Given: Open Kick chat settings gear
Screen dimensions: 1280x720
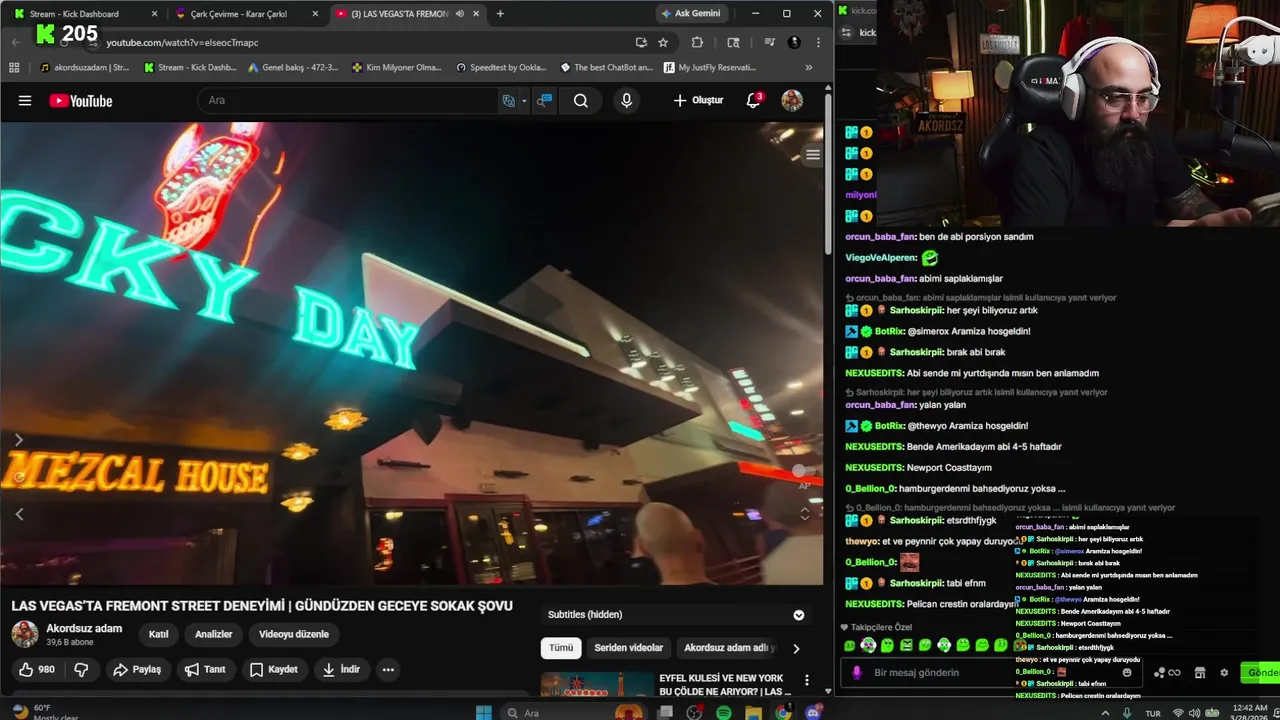Looking at the screenshot, I should click(1224, 673).
